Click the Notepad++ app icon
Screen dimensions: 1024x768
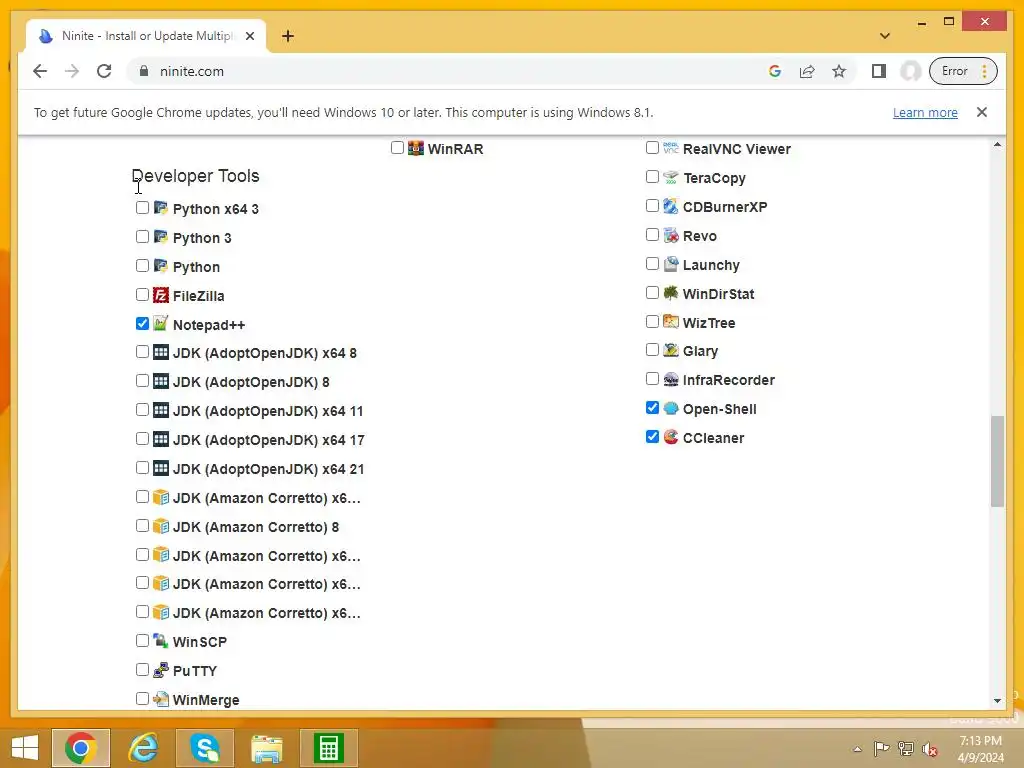[161, 324]
